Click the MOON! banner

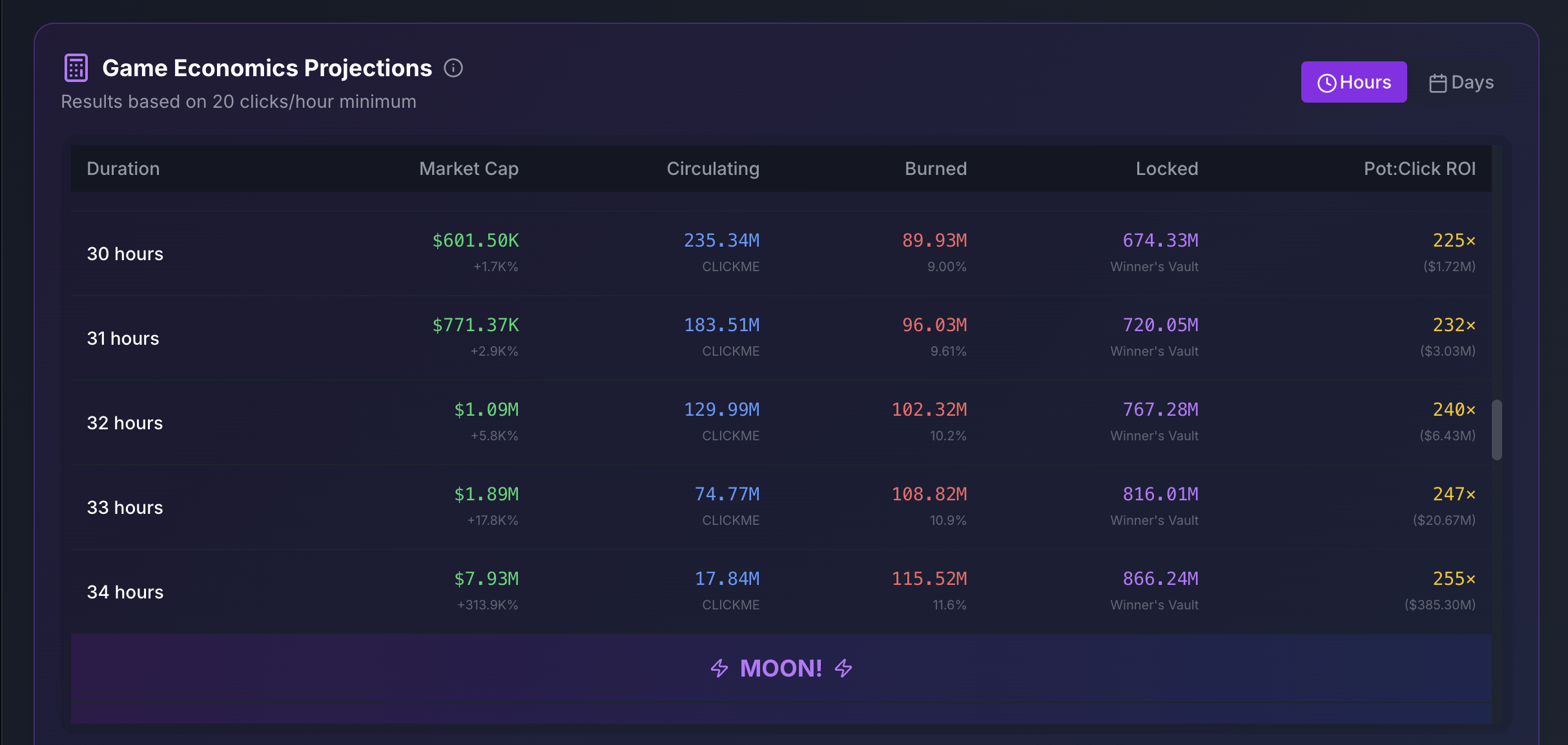(x=781, y=668)
